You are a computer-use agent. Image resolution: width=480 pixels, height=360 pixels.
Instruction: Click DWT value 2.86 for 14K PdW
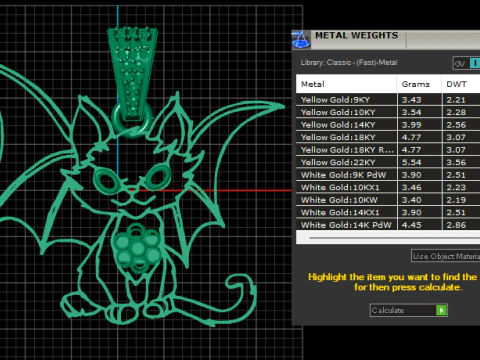click(456, 225)
